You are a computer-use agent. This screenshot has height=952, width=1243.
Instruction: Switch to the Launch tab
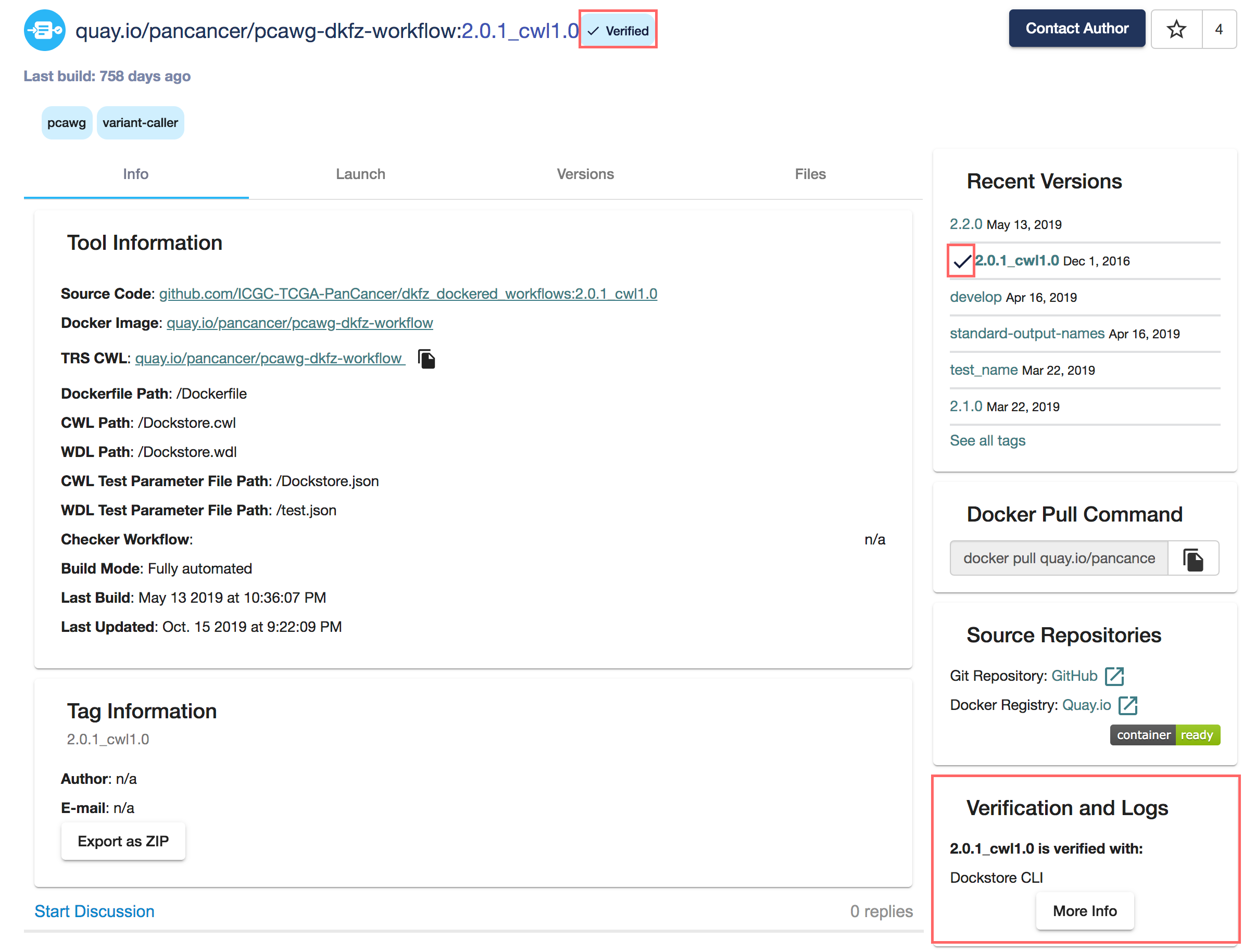pyautogui.click(x=360, y=174)
